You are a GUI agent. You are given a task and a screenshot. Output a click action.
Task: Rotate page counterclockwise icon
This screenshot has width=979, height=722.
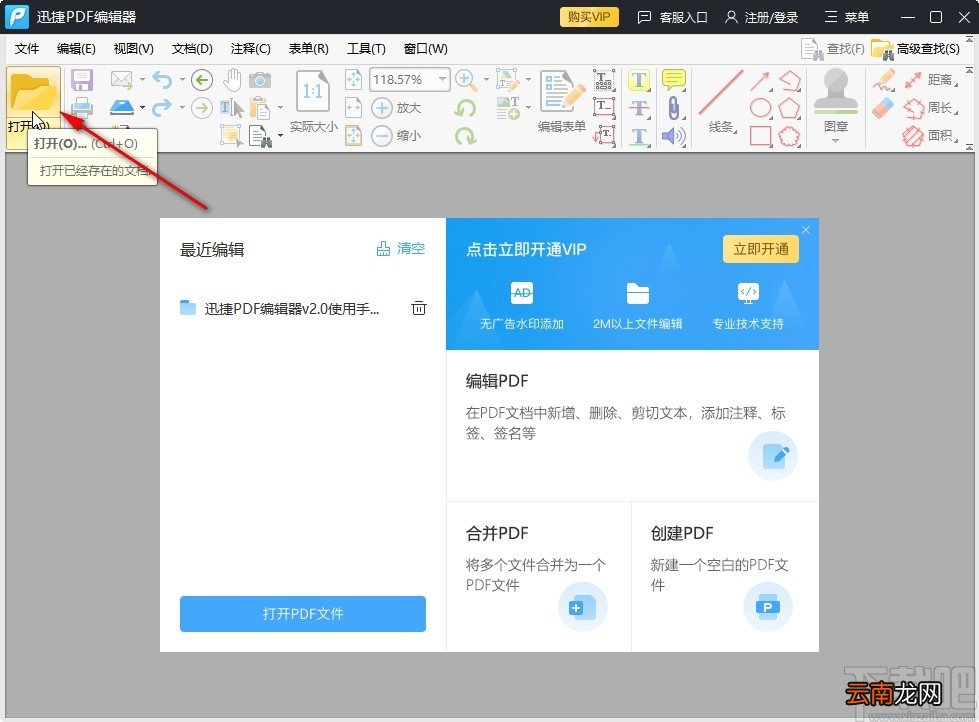tap(465, 107)
